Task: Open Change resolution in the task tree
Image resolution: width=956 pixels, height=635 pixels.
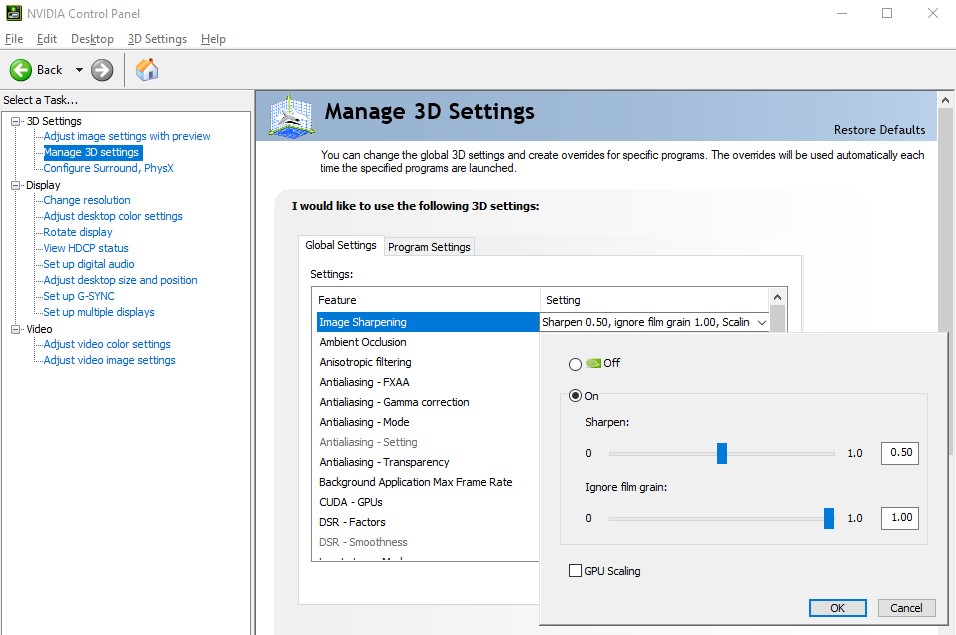Action: click(x=87, y=200)
